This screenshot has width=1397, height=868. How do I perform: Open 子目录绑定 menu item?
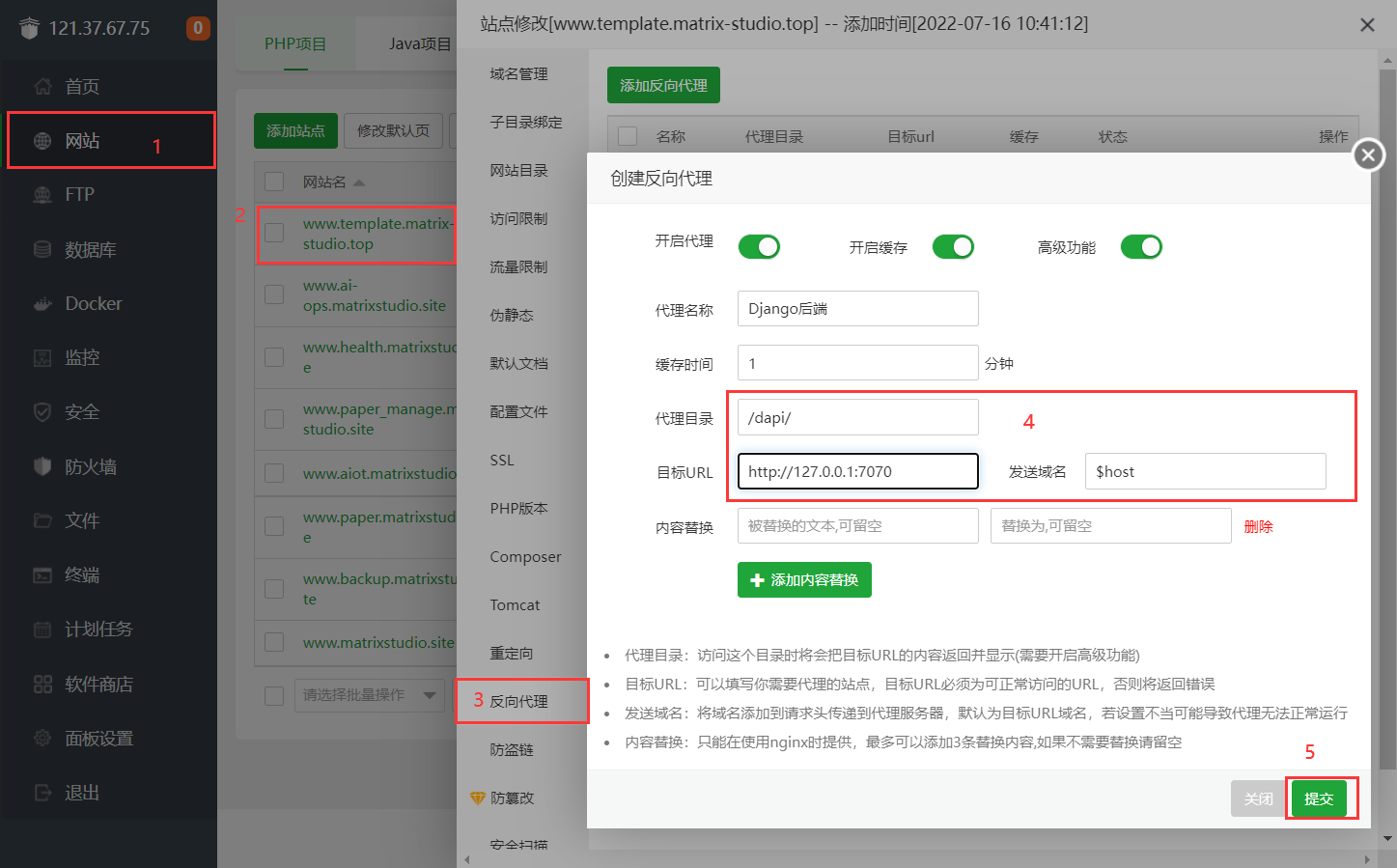526,123
